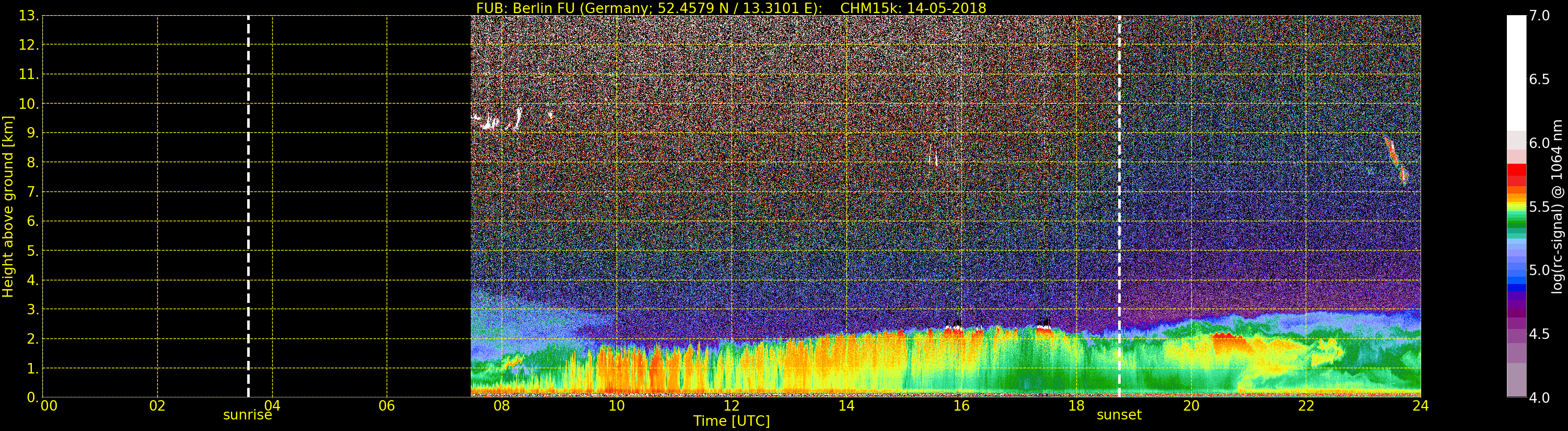Image resolution: width=1568 pixels, height=431 pixels.
Task: Click the 'sunset' label below the time axis
Action: [x=1119, y=415]
